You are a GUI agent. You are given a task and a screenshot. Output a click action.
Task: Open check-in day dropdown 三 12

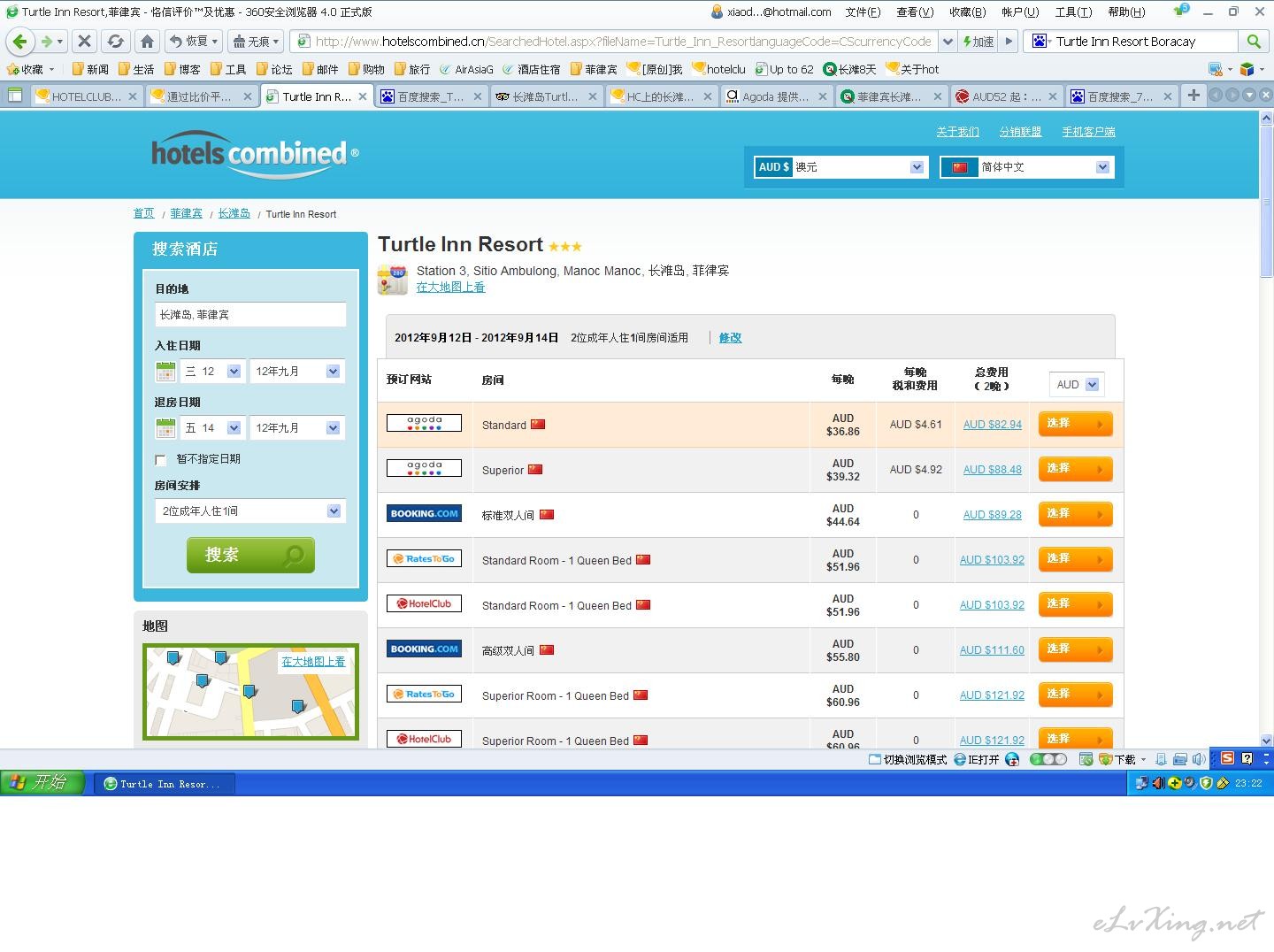click(211, 372)
